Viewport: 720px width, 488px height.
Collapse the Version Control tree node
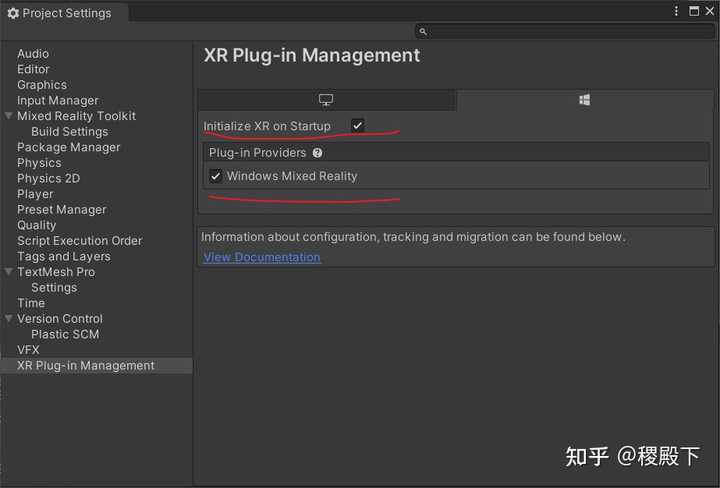(8, 318)
